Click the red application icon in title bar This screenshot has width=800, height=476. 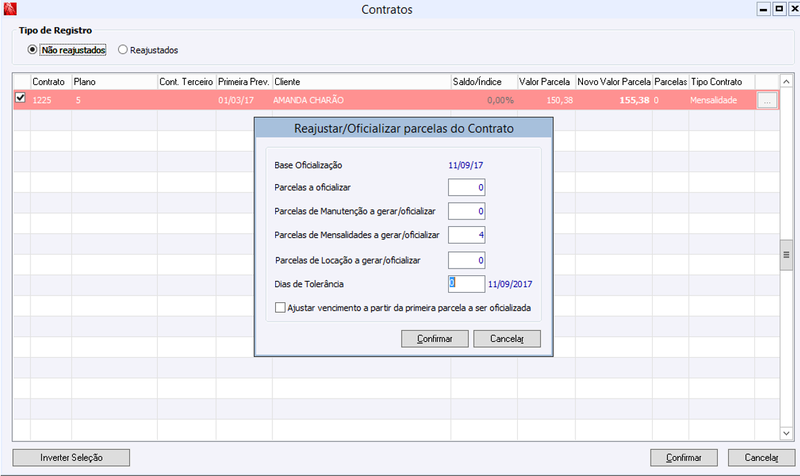click(x=10, y=9)
